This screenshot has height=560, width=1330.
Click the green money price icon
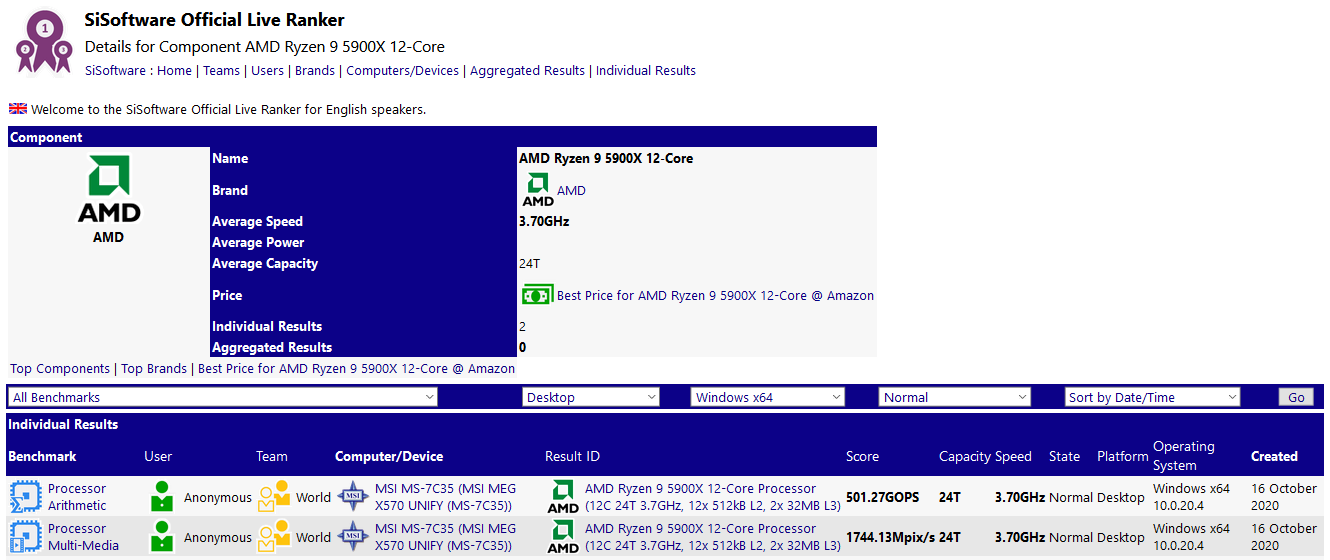coord(537,295)
